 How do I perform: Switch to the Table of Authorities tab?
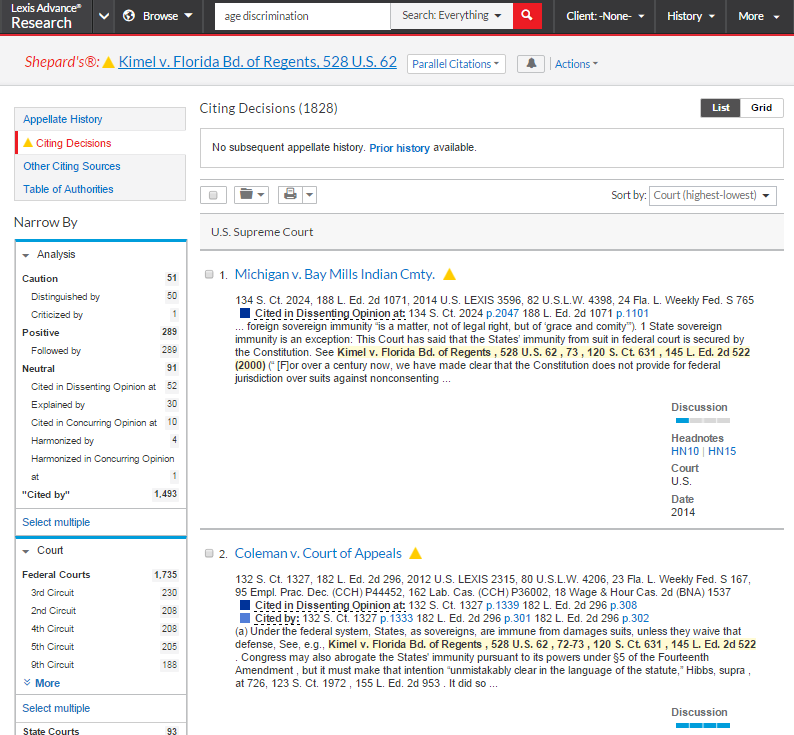coord(68,189)
